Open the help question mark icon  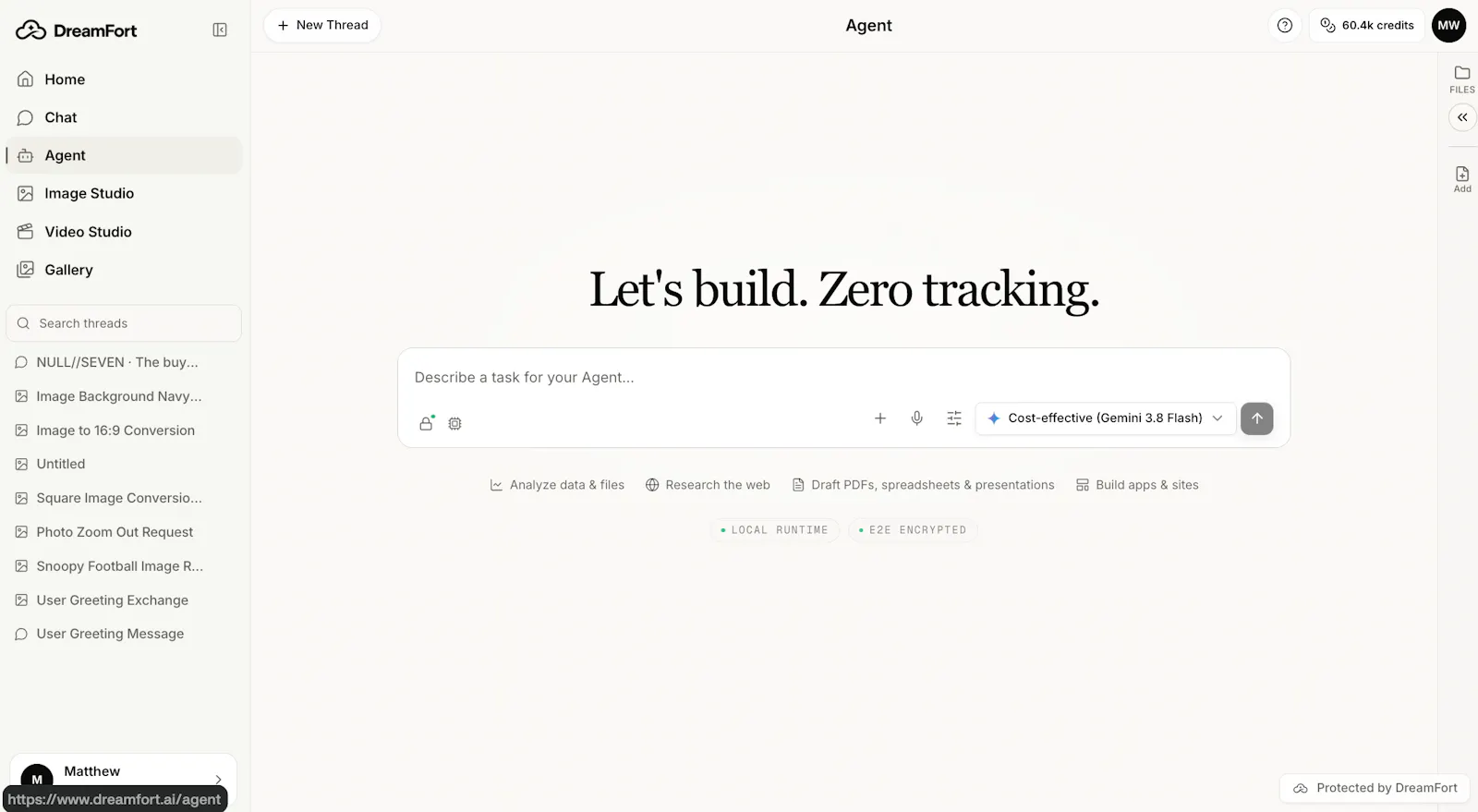(1284, 26)
